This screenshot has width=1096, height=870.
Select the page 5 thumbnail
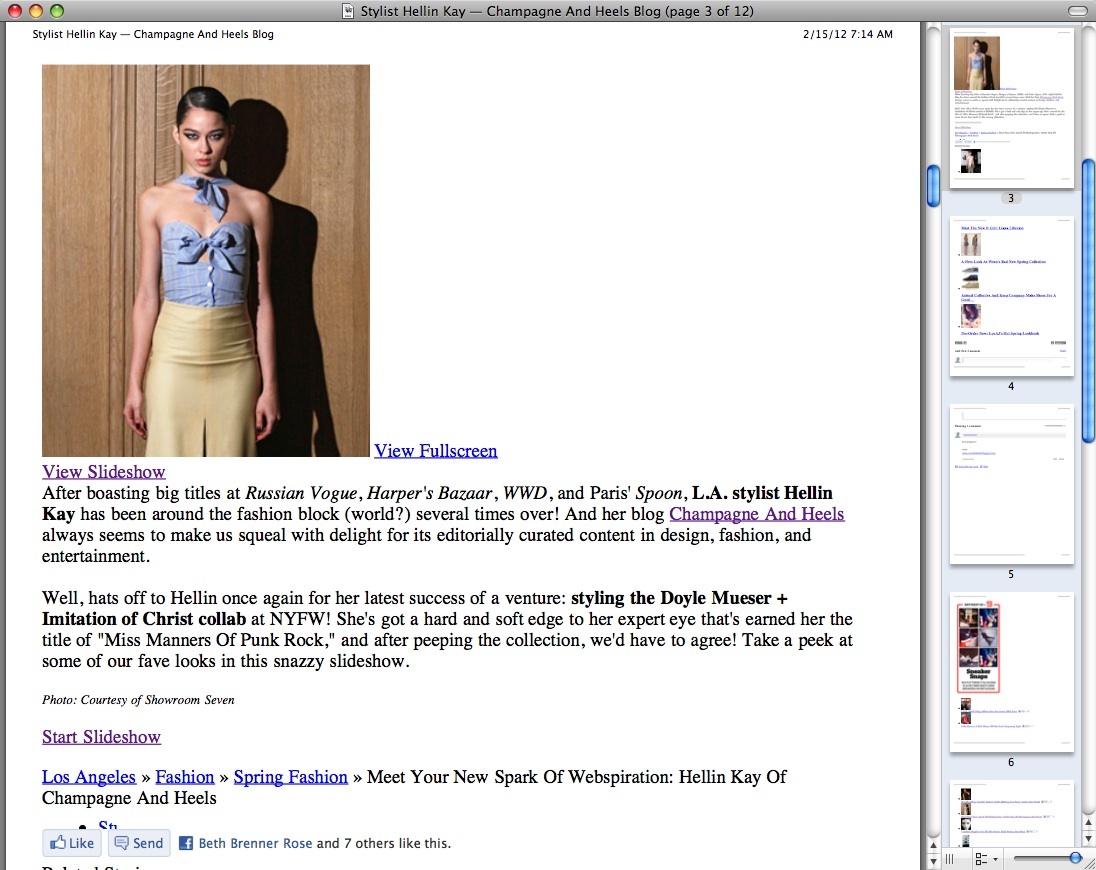tap(1011, 484)
